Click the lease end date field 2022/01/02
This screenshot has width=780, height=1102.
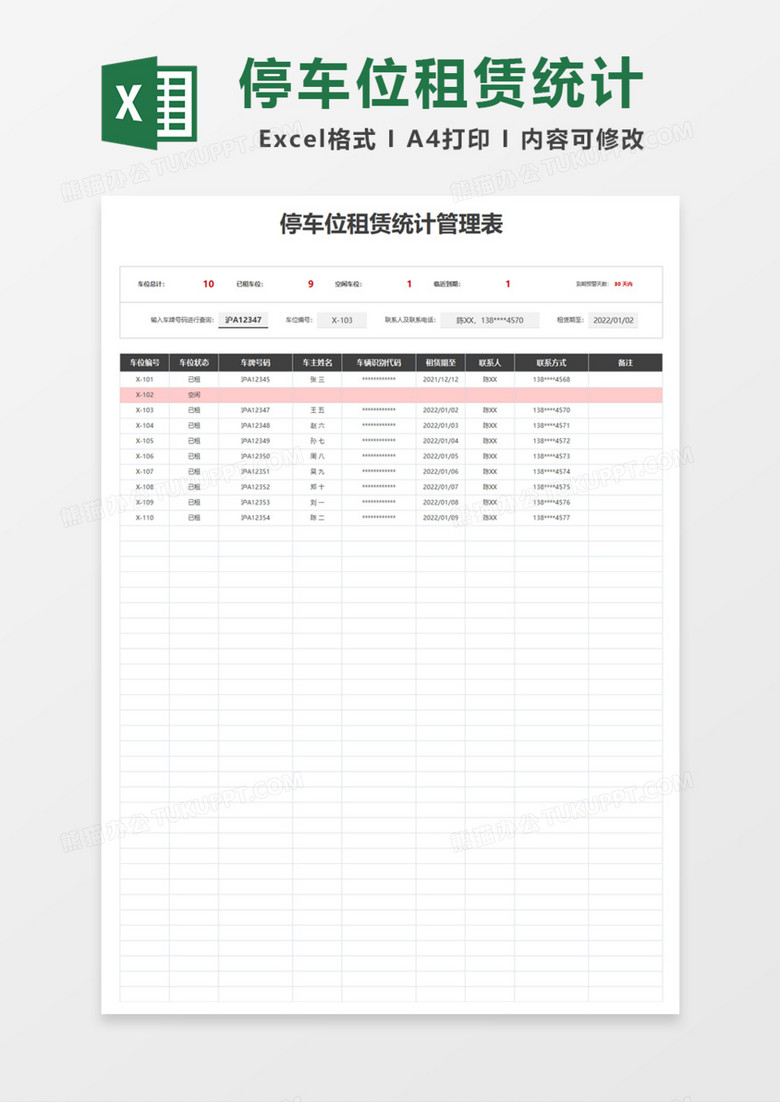(614, 321)
